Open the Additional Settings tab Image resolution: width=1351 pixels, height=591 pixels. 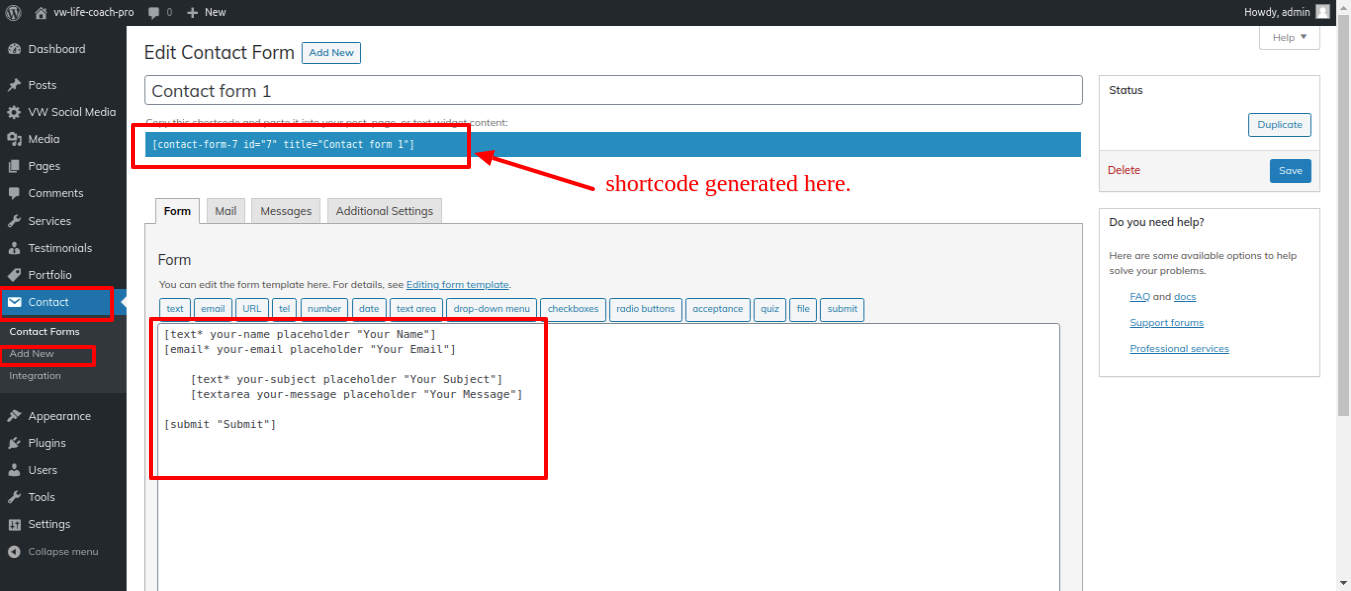(x=384, y=211)
